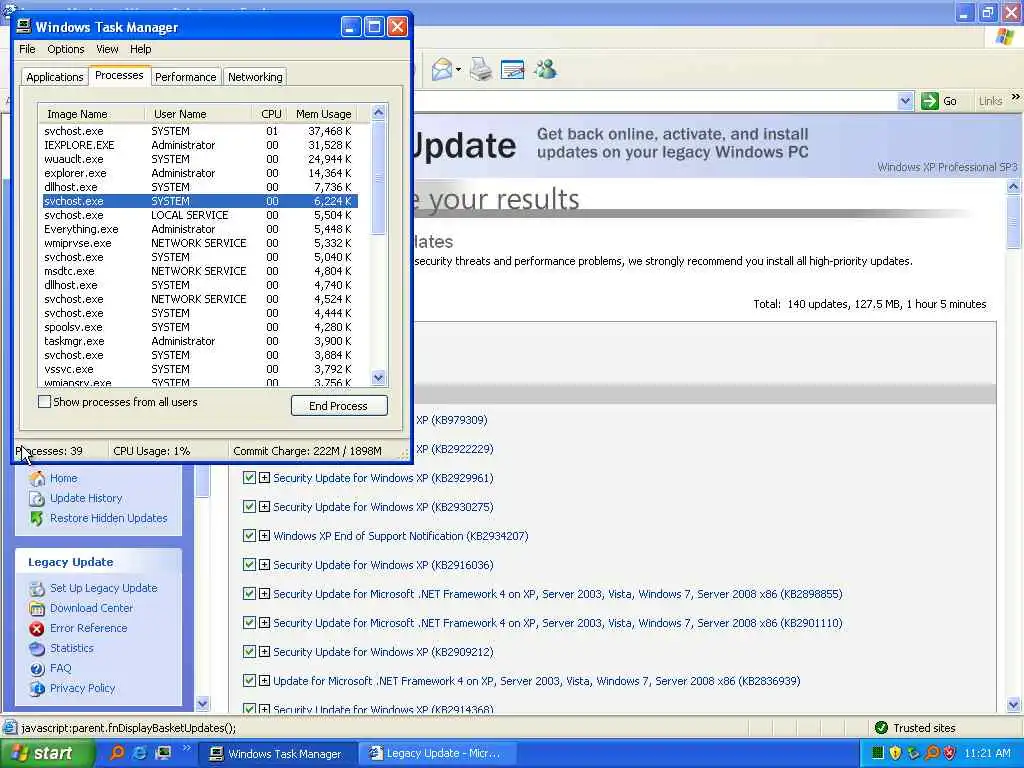Uncheck update KB2916036 checkbox
Image resolution: width=1024 pixels, height=768 pixels.
click(249, 564)
